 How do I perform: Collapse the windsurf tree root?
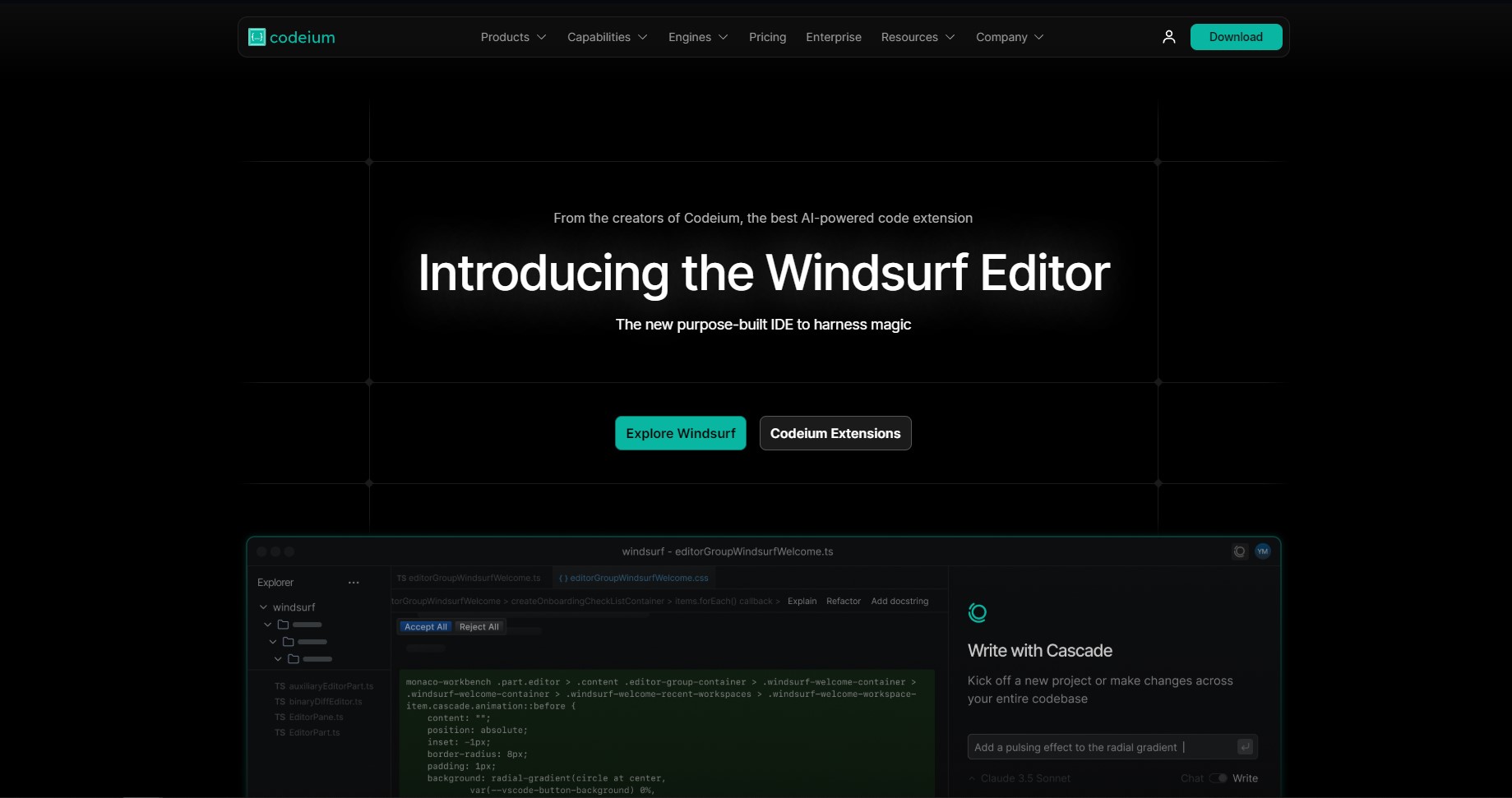tap(263, 607)
